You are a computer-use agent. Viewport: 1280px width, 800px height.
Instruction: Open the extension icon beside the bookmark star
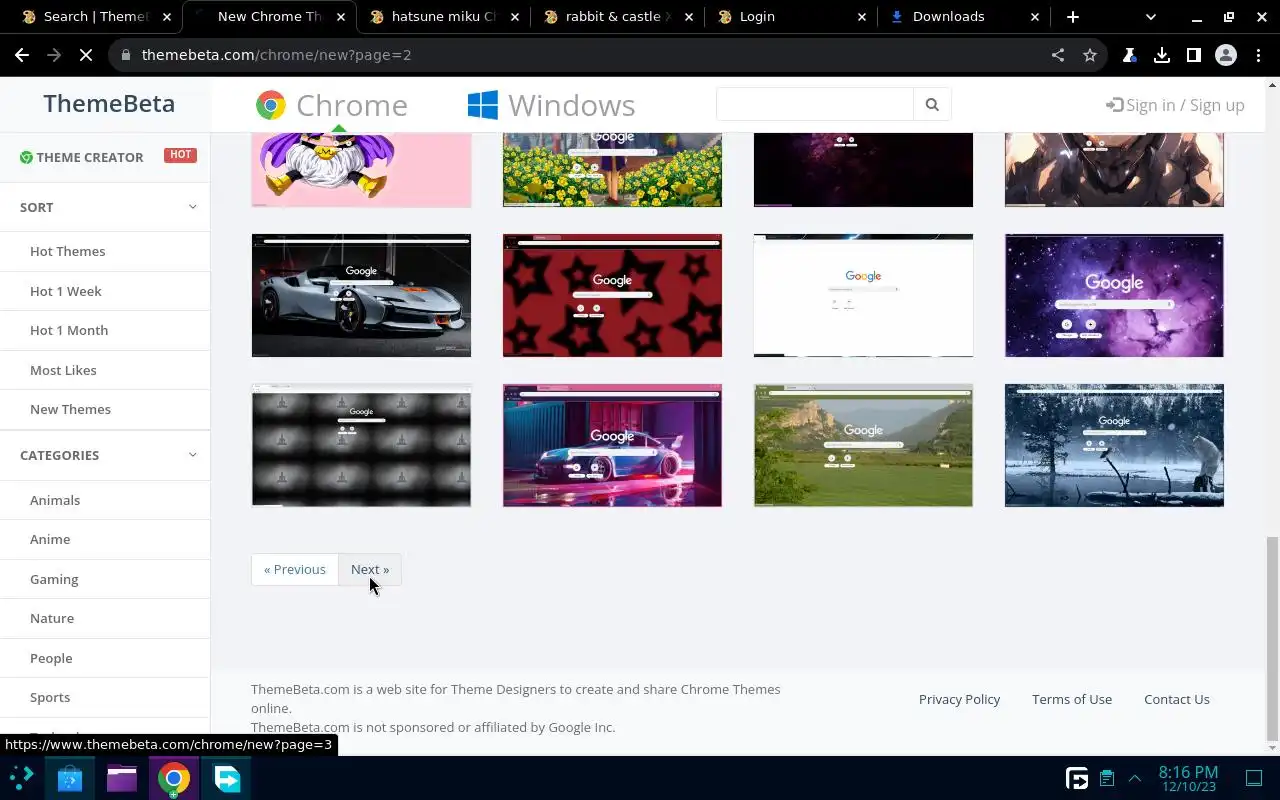coord(1130,55)
